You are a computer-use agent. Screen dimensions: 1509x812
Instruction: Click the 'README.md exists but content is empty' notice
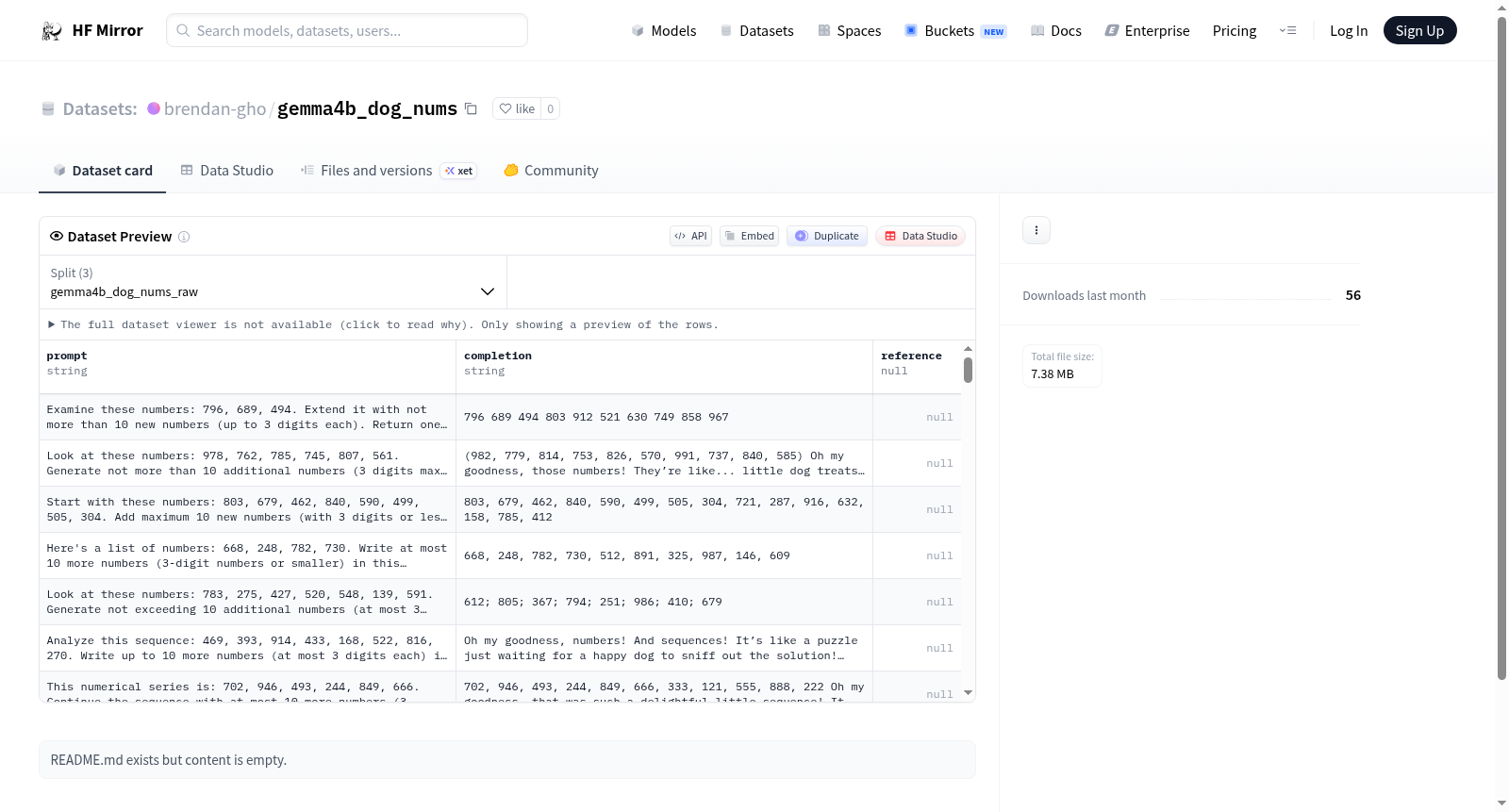tap(507, 760)
